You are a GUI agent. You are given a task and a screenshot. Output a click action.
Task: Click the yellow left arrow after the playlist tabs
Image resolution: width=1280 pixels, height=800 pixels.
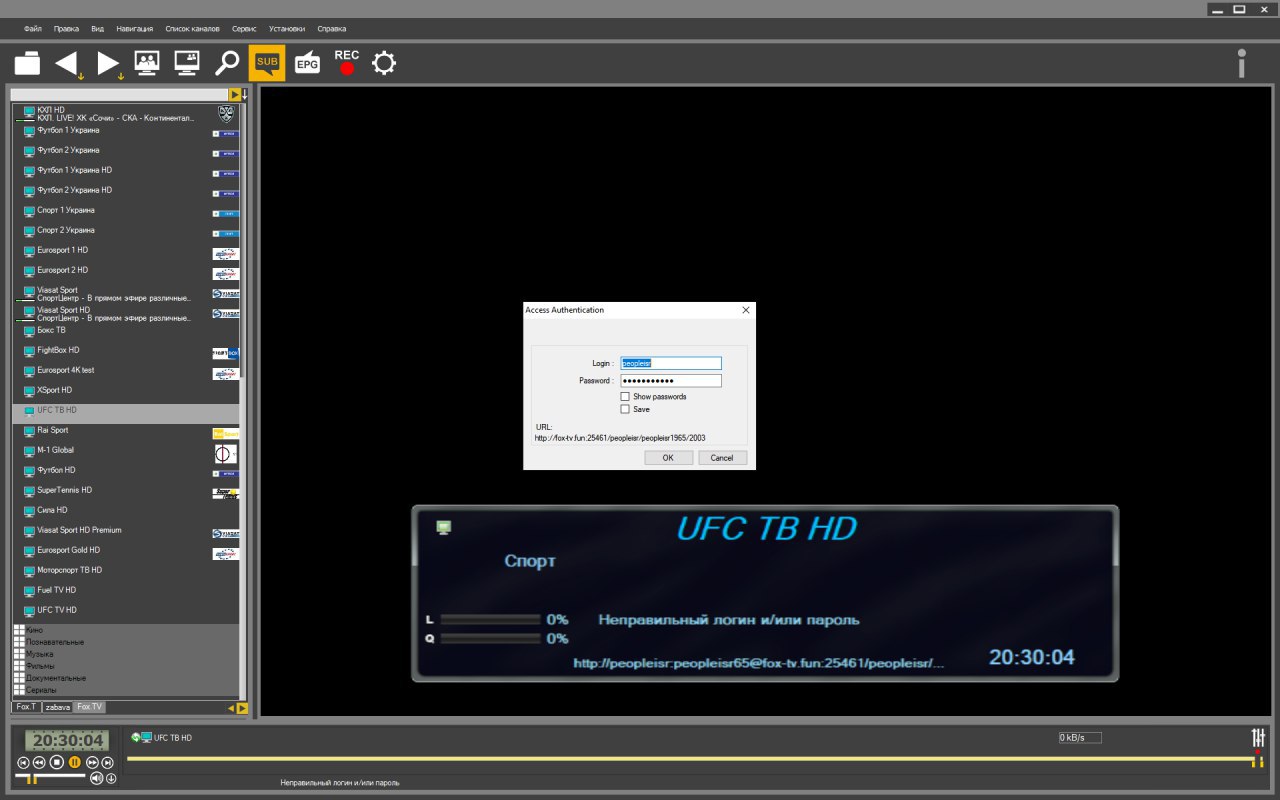pos(231,708)
